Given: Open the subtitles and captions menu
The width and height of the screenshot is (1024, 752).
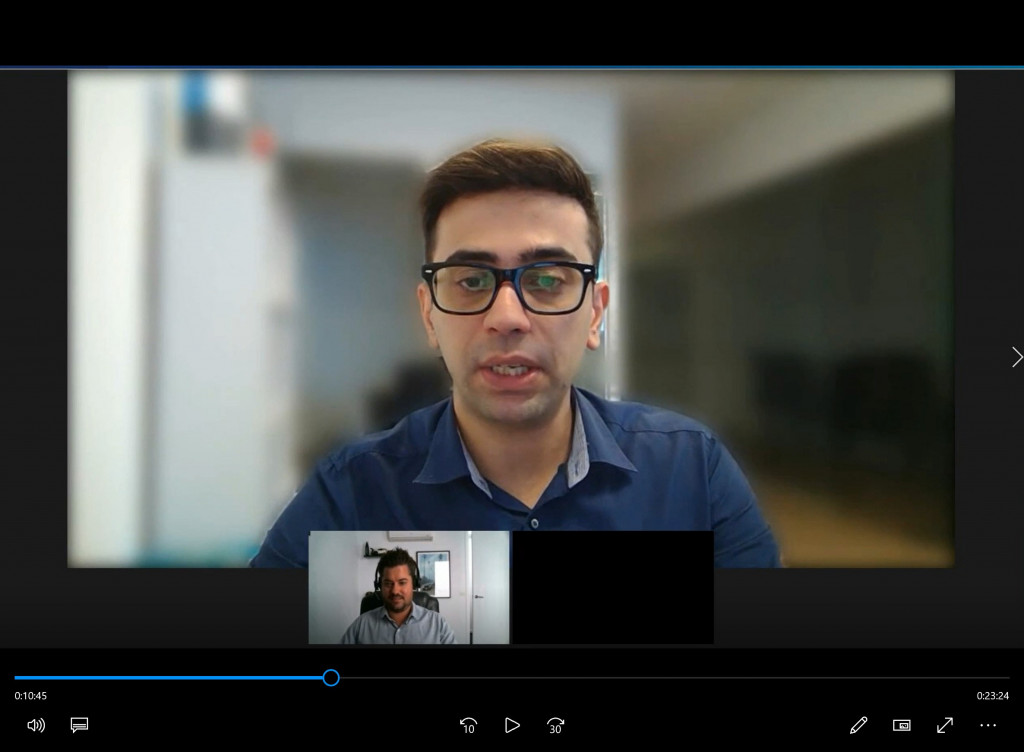Looking at the screenshot, I should tap(80, 725).
